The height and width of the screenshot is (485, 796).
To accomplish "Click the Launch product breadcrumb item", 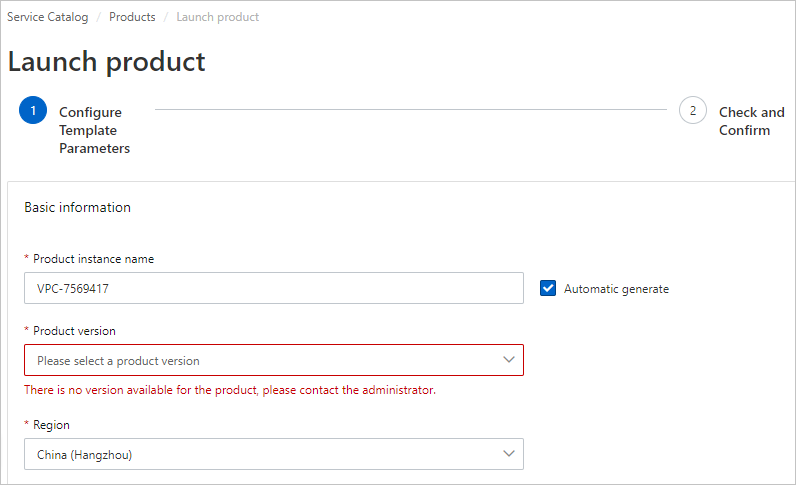I will [217, 17].
